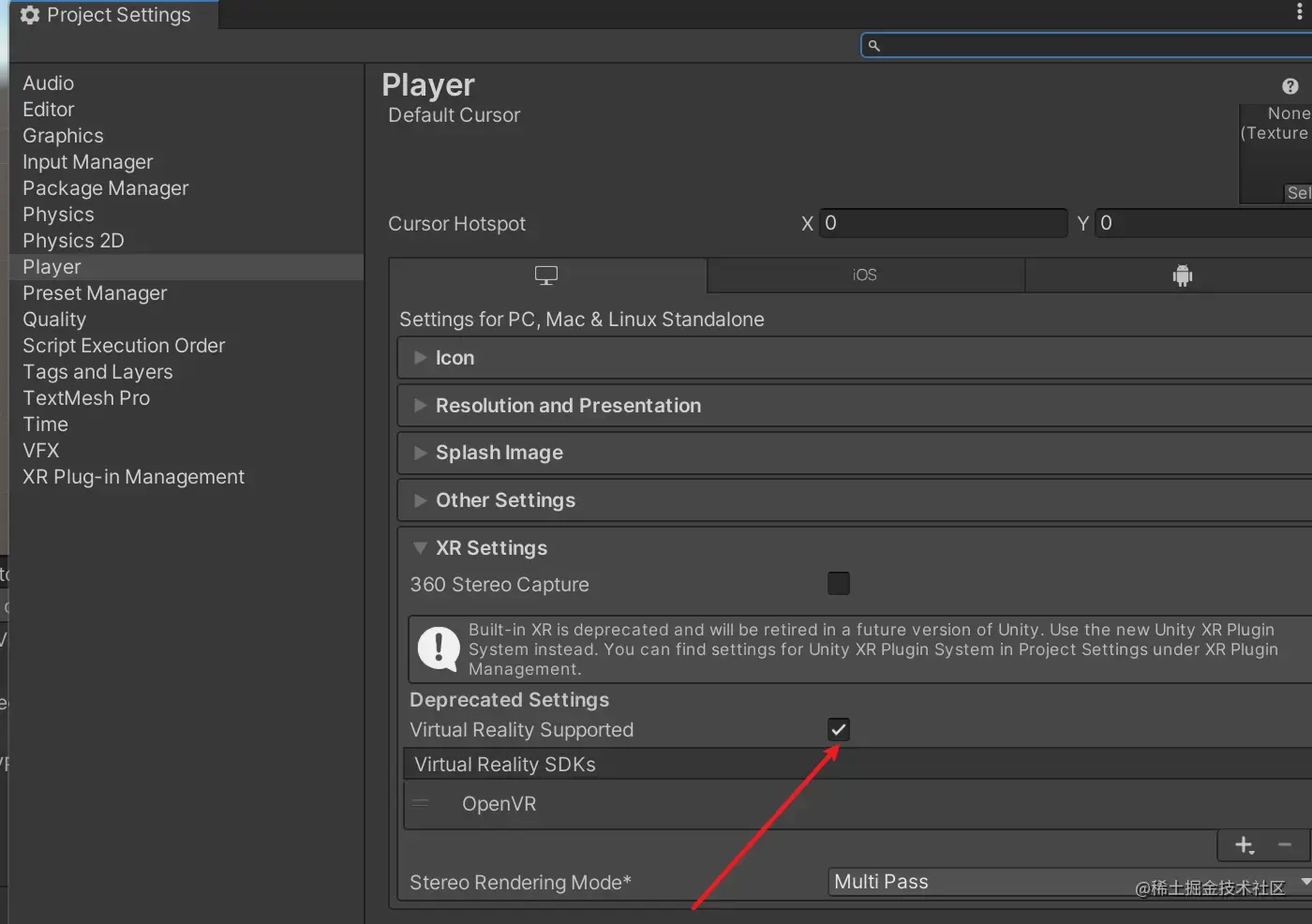Screen dimensions: 1312x924
Task: Click the plus icon to add VR SDK
Action: [x=1245, y=845]
